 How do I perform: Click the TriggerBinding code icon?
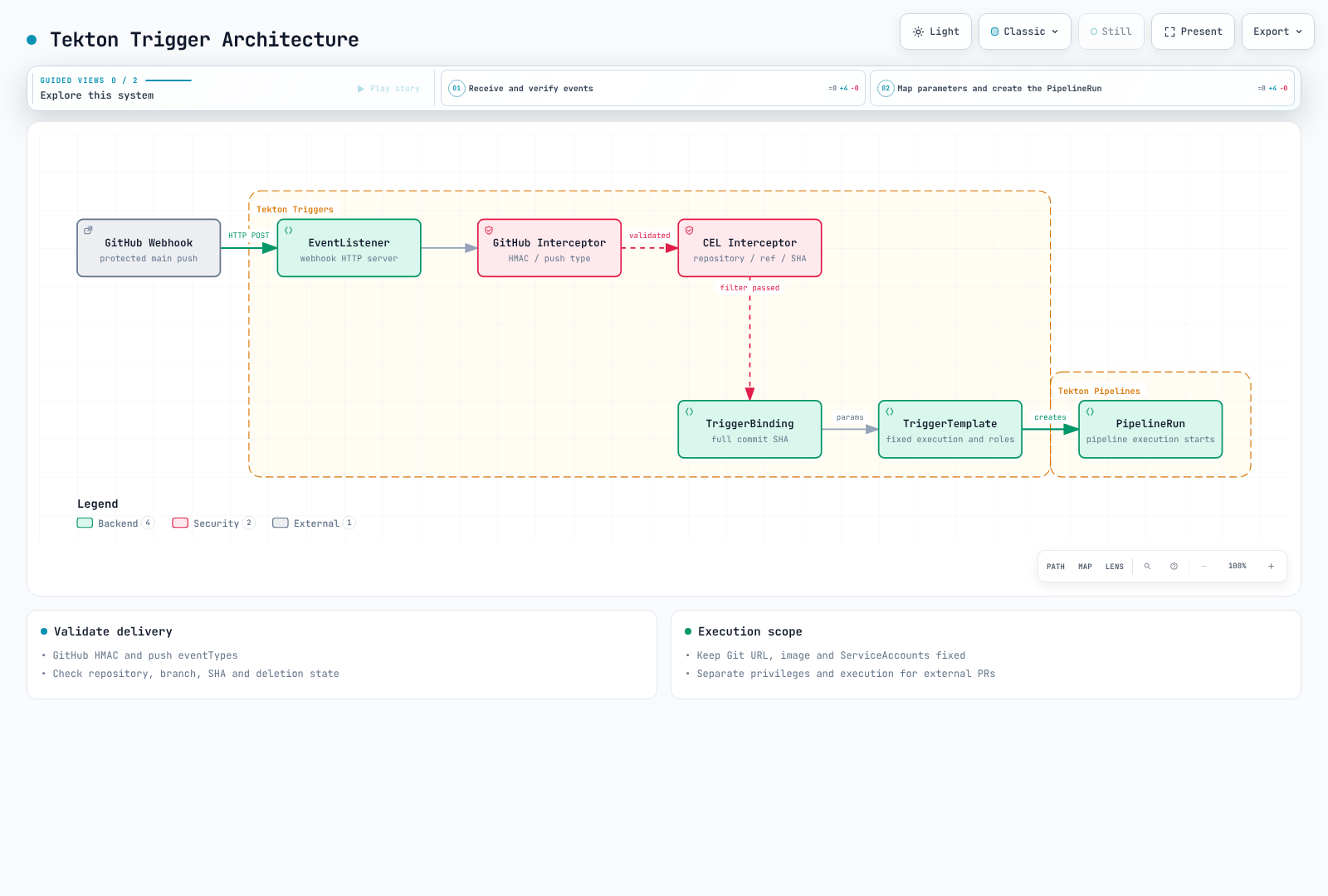689,411
